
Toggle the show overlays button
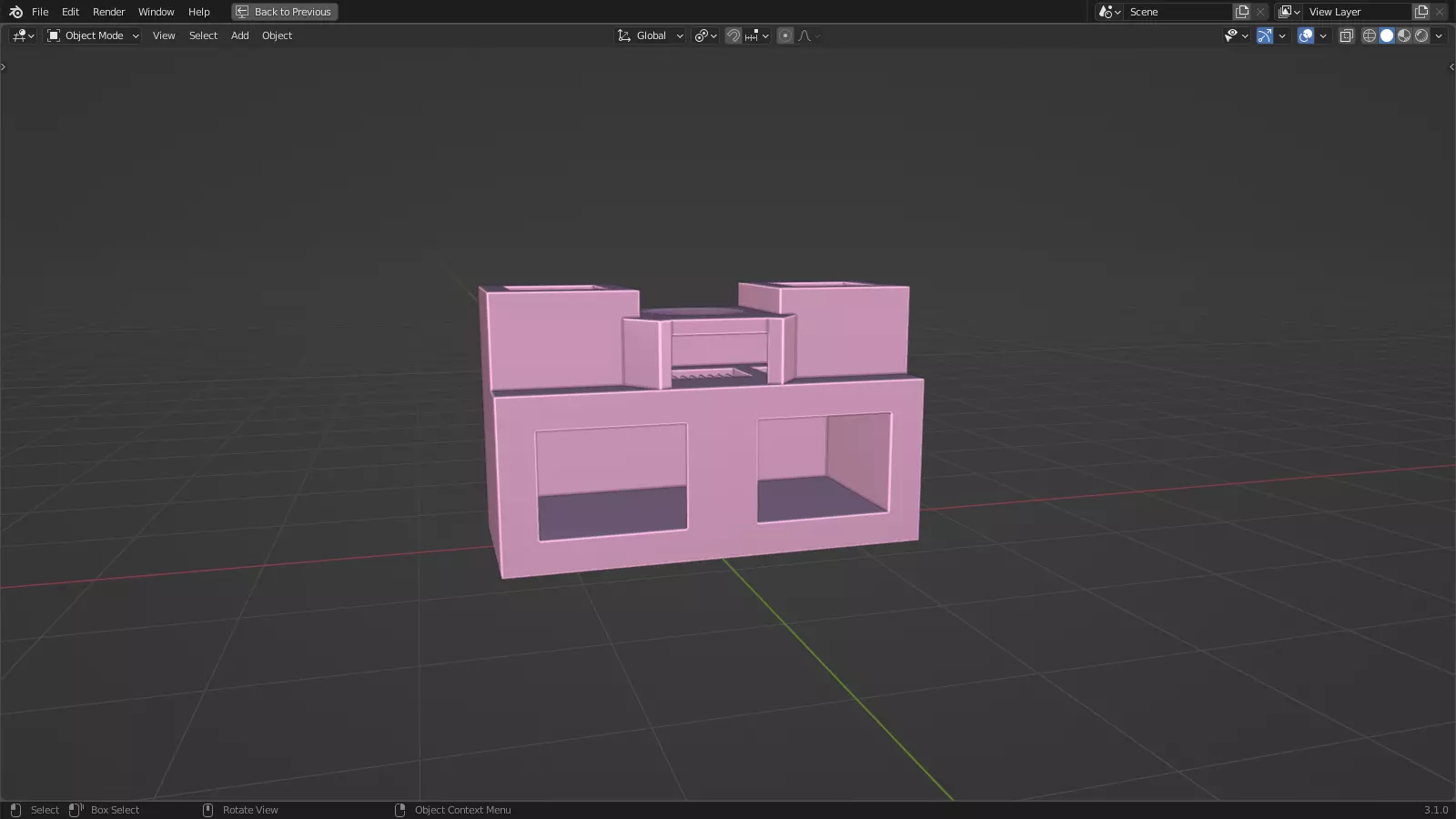coord(1306,35)
